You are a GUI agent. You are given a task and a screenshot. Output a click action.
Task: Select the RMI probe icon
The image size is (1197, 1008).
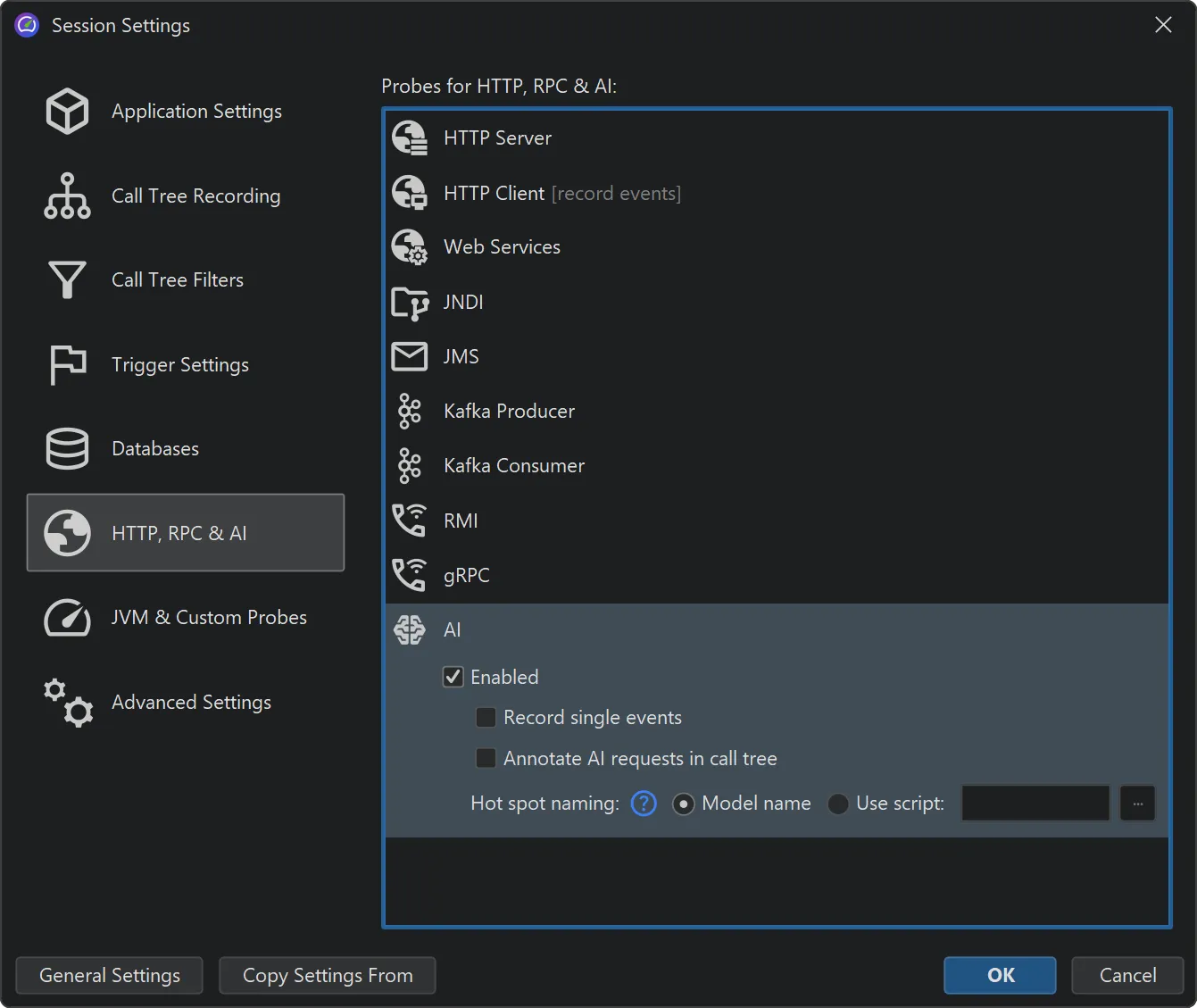pos(410,521)
